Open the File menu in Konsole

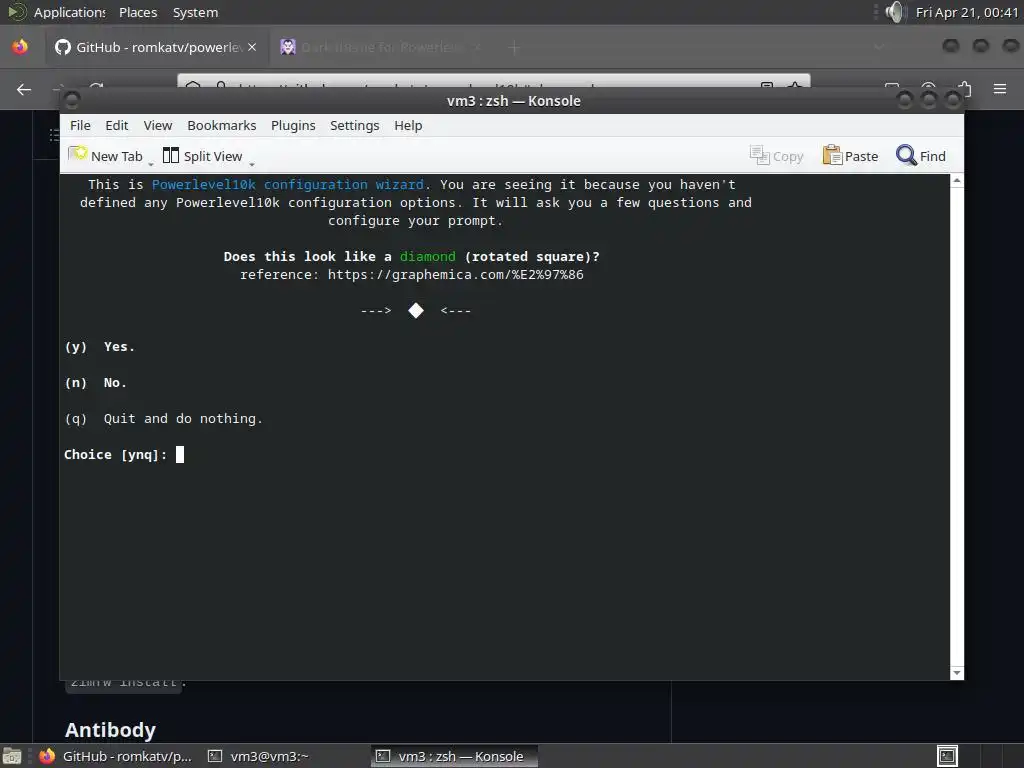[80, 125]
